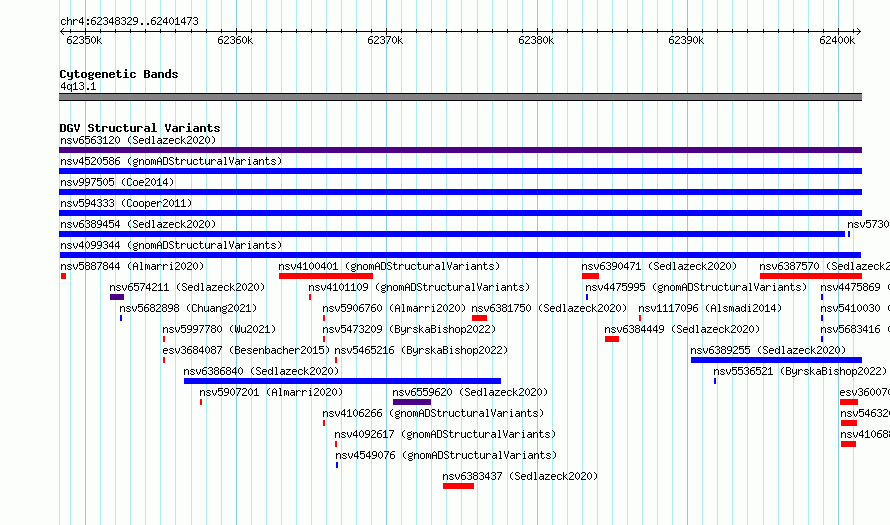The width and height of the screenshot is (890, 525).
Task: Select the nsv5887844 (Almarri2020) label
Action: click(132, 266)
